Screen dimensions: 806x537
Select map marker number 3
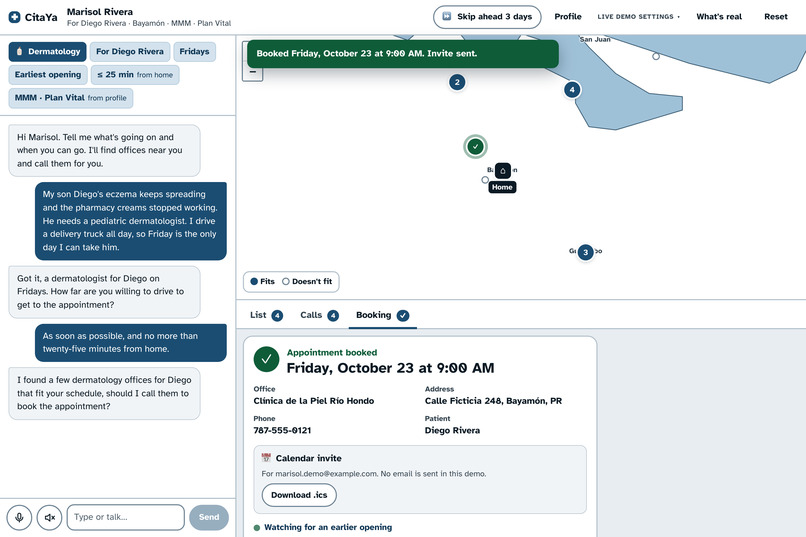point(585,252)
